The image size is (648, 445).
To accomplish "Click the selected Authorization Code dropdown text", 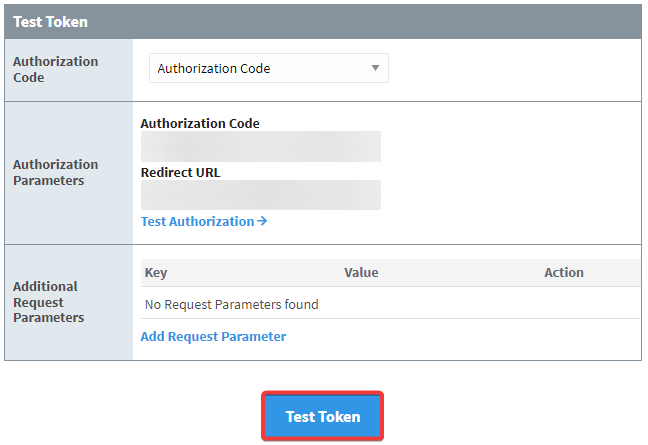I will 214,69.
